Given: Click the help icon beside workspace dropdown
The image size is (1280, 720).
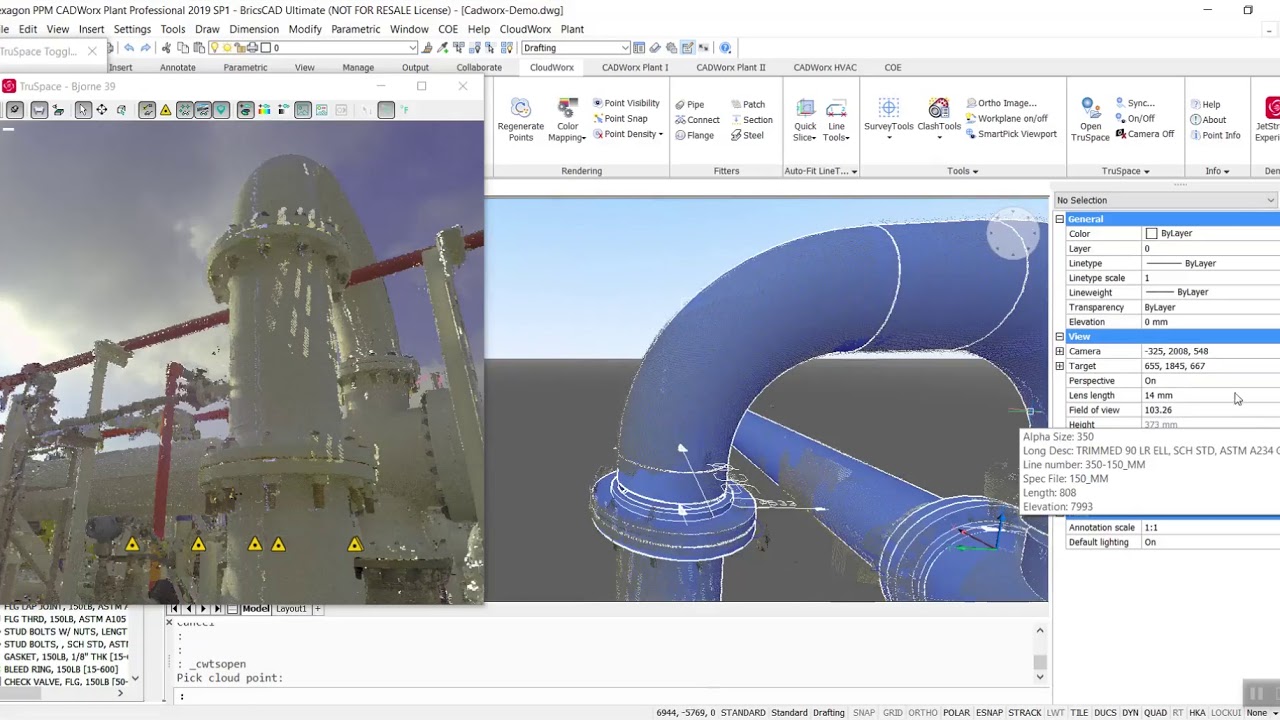Looking at the screenshot, I should click(725, 48).
